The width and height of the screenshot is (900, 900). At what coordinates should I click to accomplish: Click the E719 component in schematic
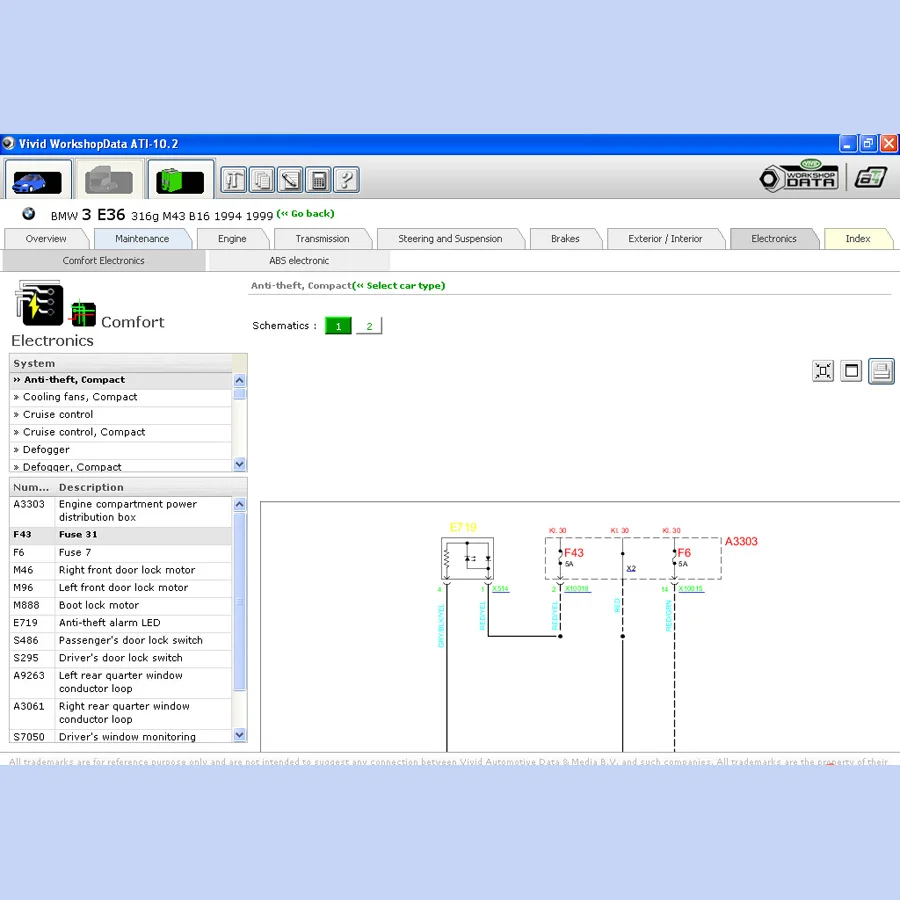point(467,558)
